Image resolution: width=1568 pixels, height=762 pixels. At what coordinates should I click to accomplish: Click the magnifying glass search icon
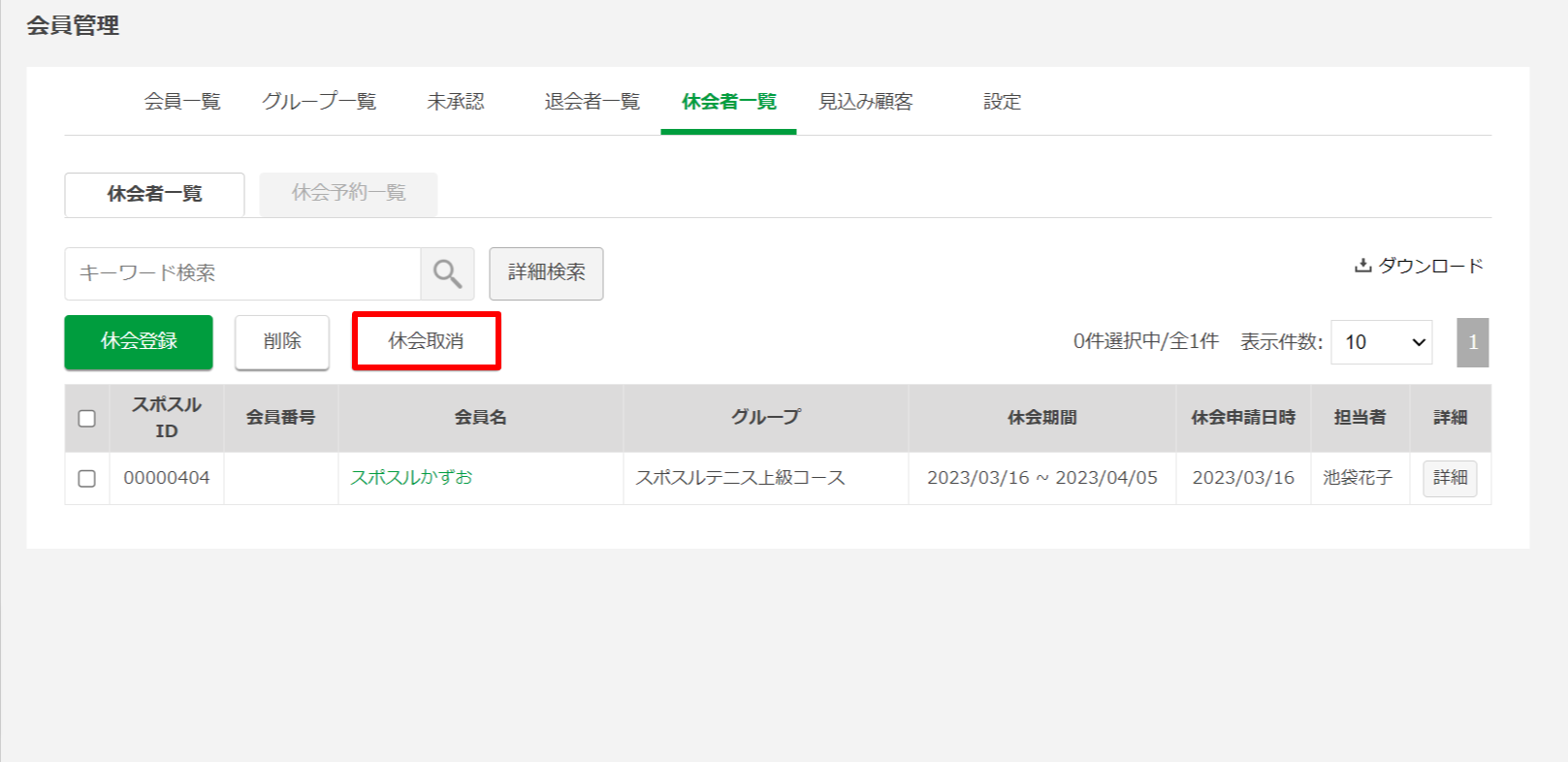[447, 273]
